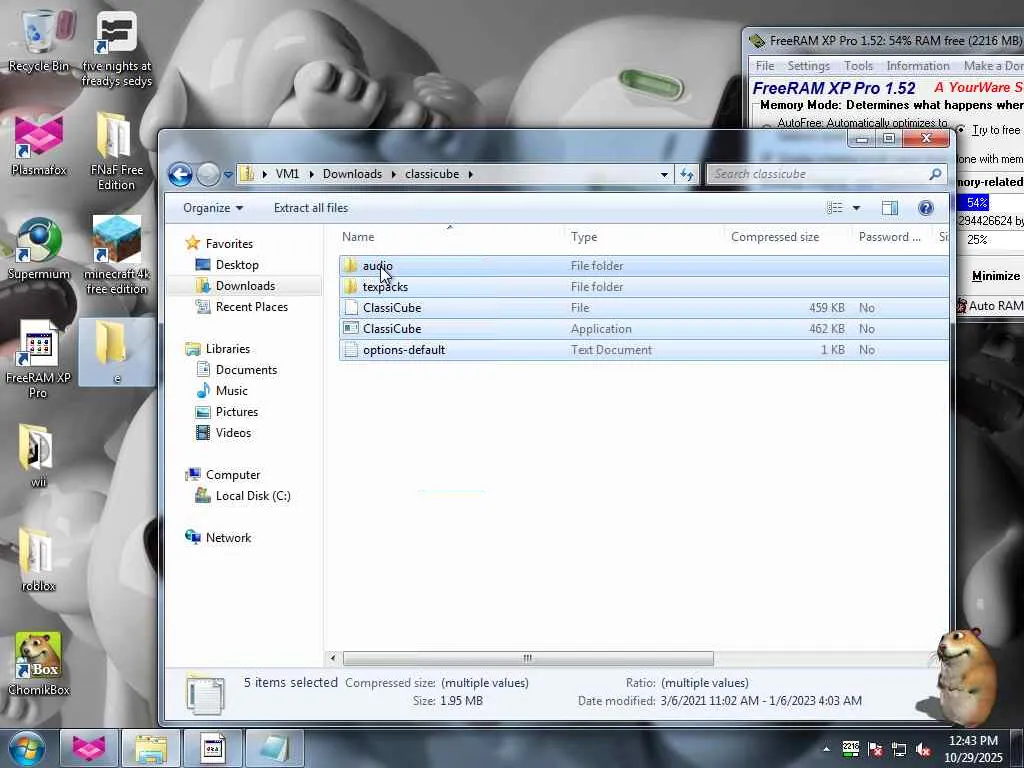Expand the VM1 breadcrumb arrow
This screenshot has width=1024, height=768.
point(312,174)
